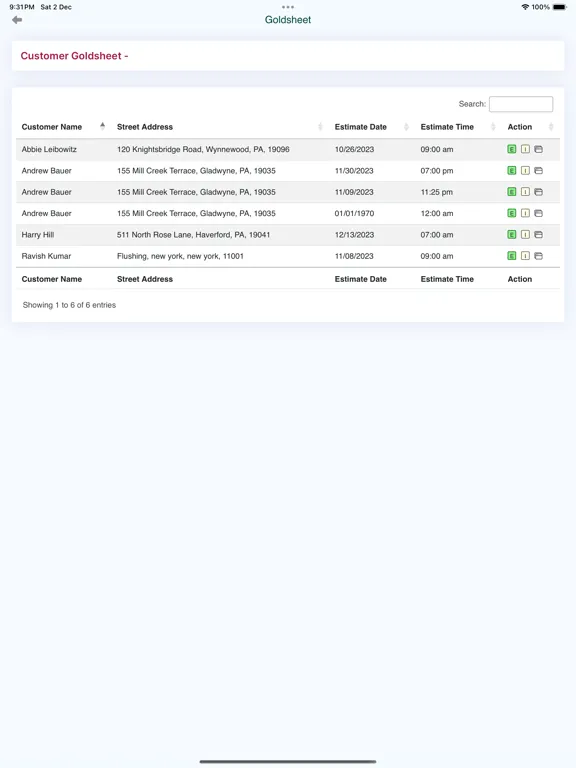This screenshot has width=576, height=768.
Task: Click the Goldsheet page title
Action: pos(288,20)
